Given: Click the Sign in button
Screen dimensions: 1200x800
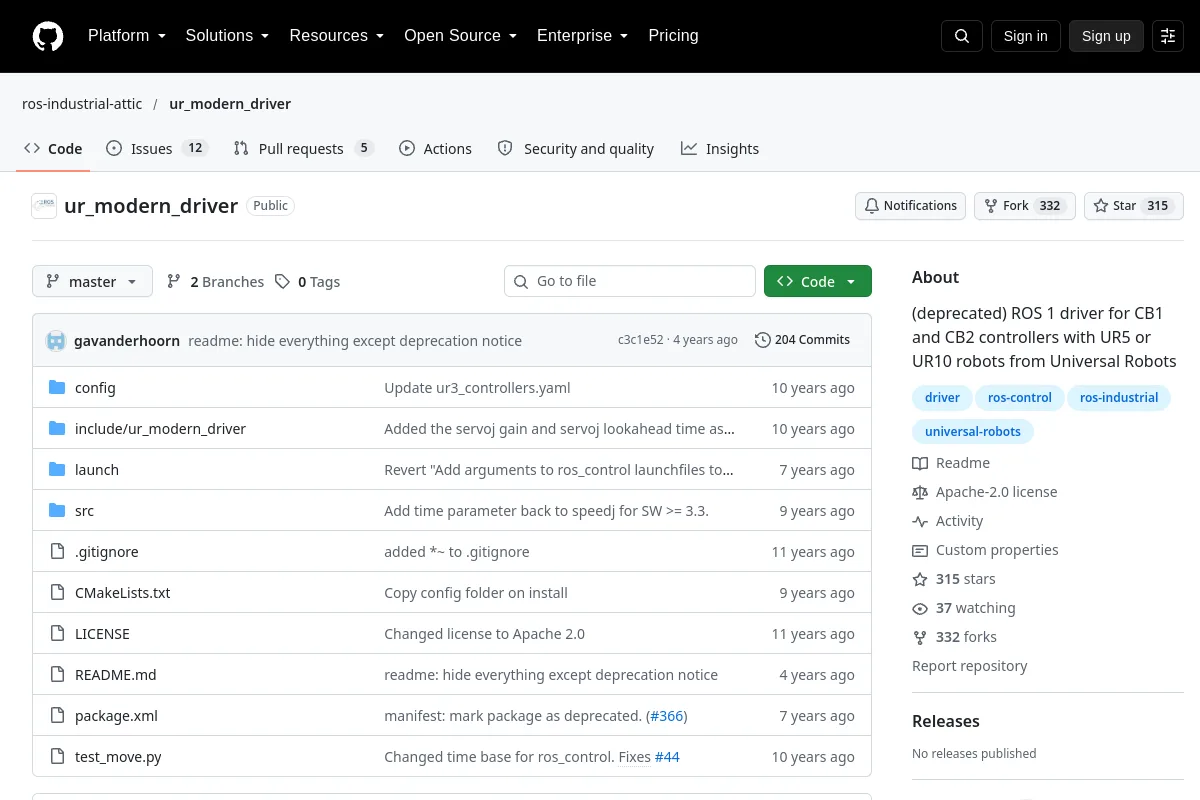Looking at the screenshot, I should (x=1025, y=36).
